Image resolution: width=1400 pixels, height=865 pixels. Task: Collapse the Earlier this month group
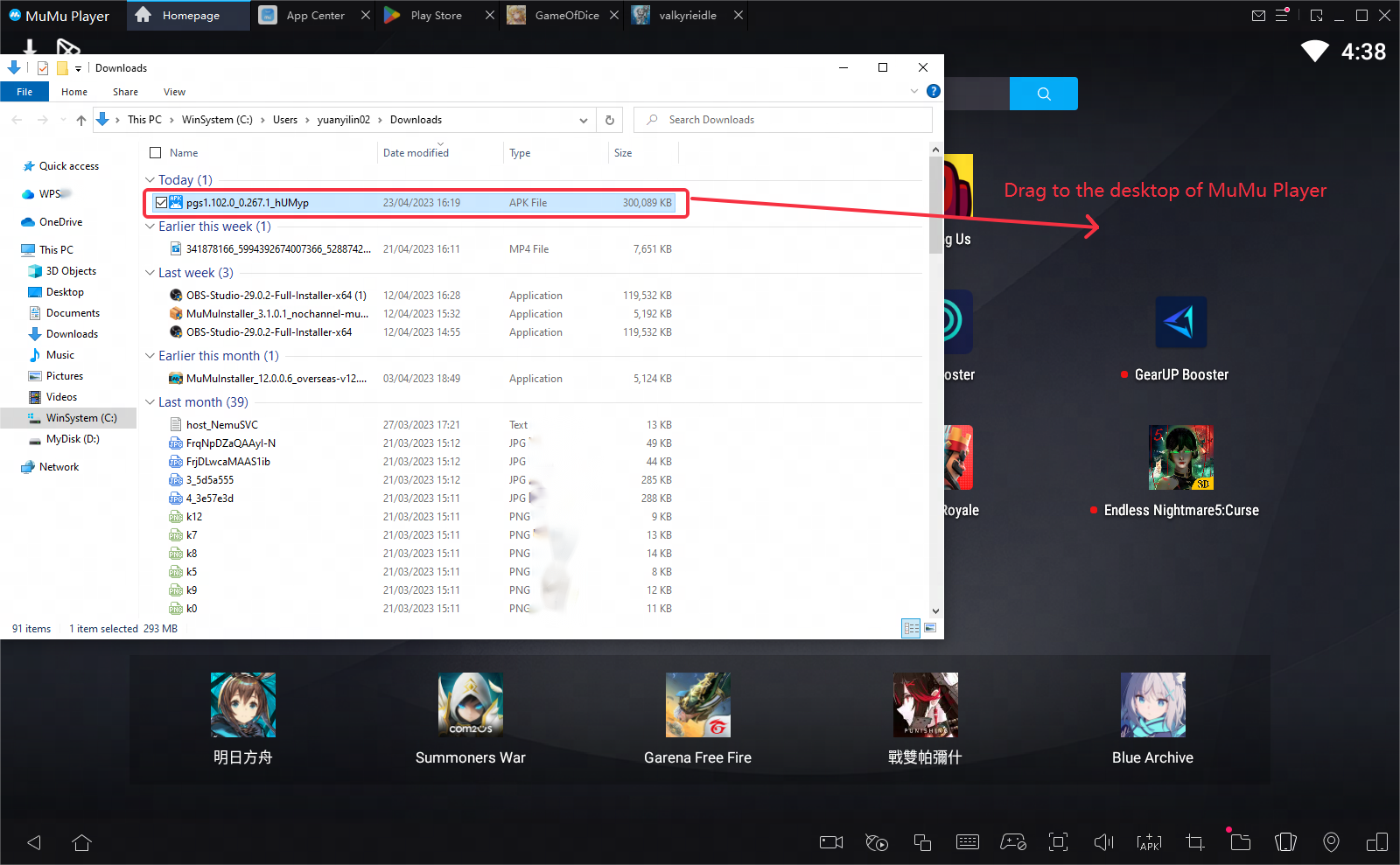[150, 356]
